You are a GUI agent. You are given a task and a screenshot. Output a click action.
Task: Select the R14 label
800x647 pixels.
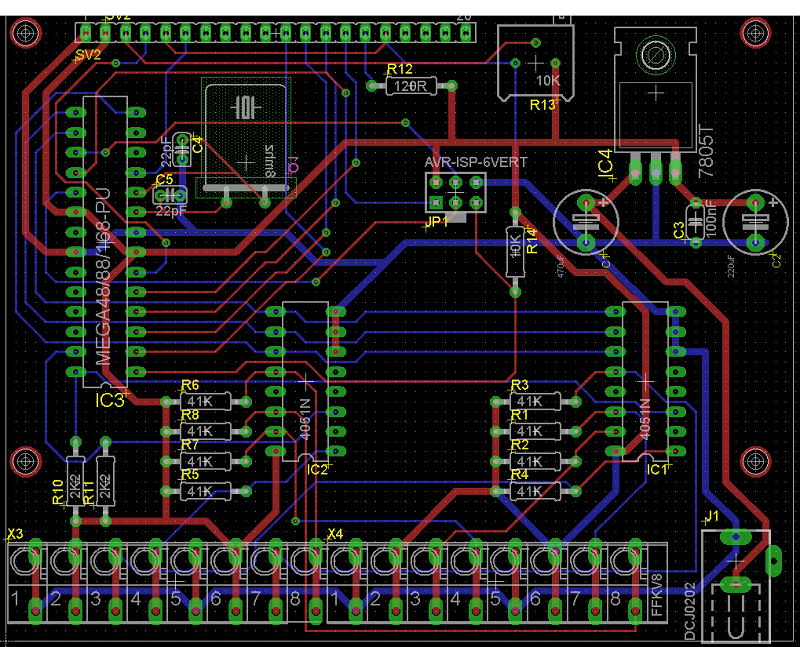532,241
